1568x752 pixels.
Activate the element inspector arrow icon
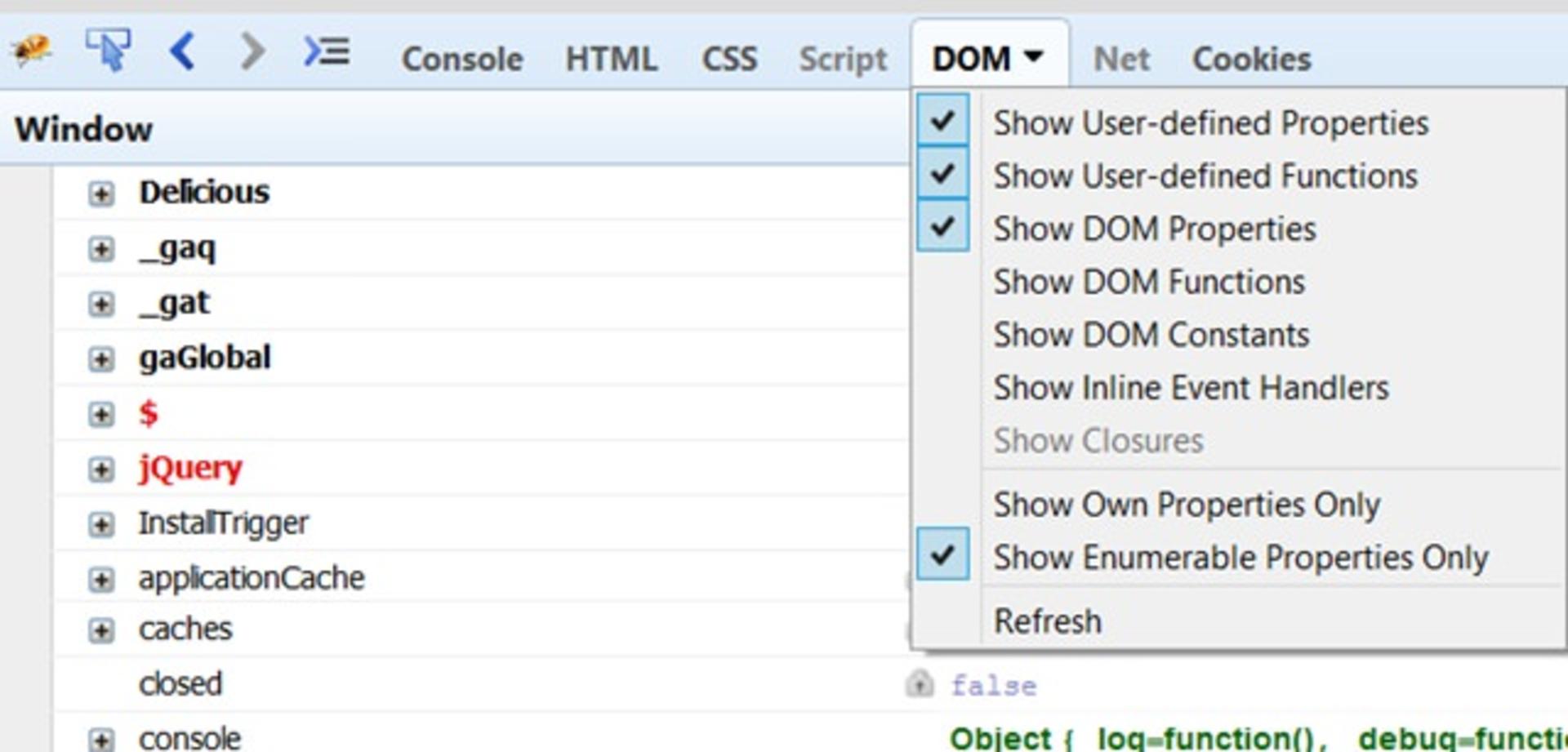(108, 50)
